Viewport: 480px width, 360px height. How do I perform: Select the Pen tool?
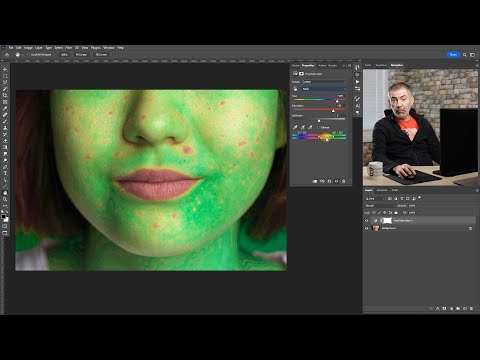[x=5, y=167]
